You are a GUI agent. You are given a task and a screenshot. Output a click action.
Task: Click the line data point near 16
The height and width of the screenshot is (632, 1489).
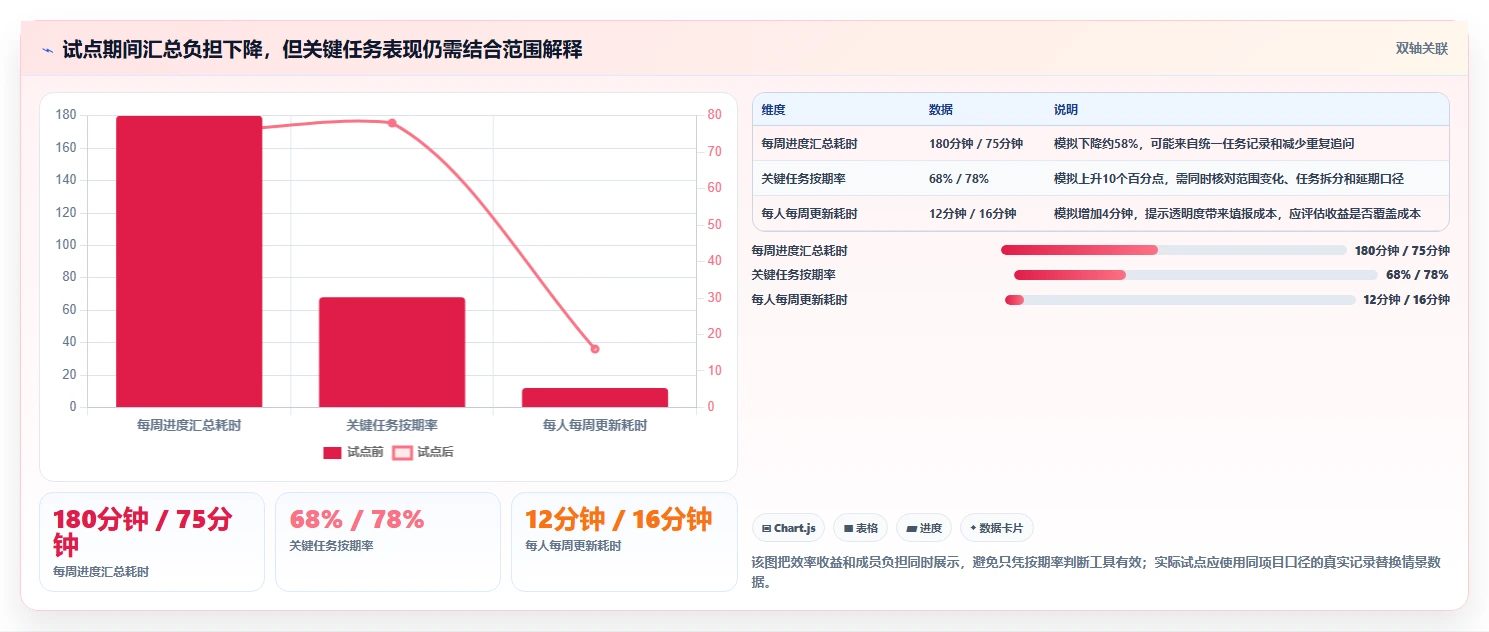coord(595,349)
